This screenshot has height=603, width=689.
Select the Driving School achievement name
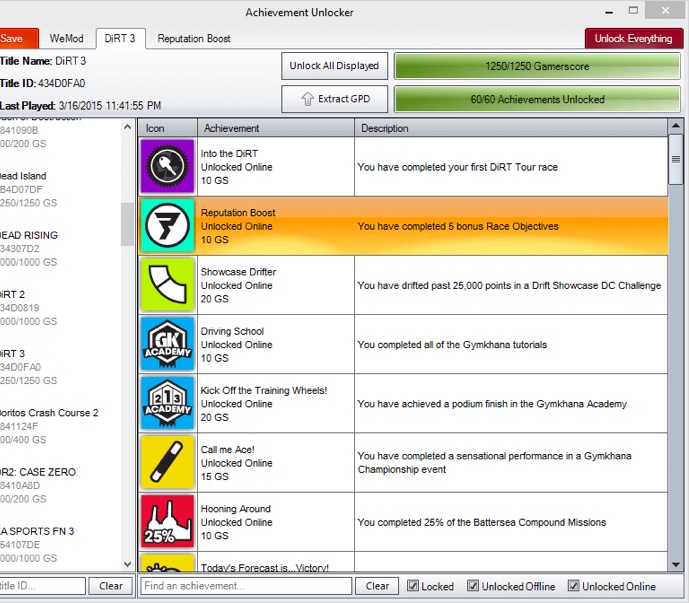pos(232,331)
